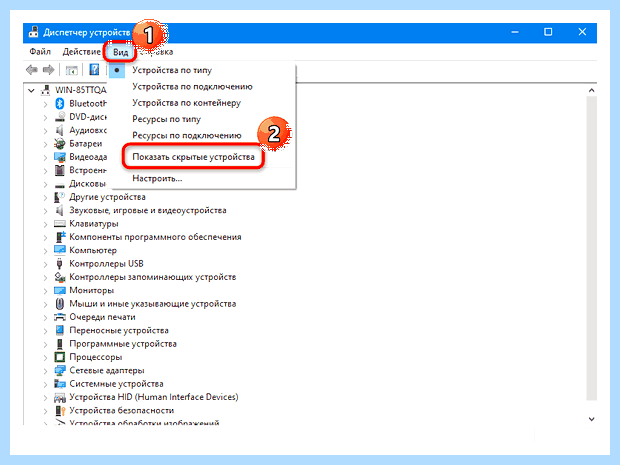
Task: Select Контроллеры запоминающих устройств row
Action: point(153,277)
